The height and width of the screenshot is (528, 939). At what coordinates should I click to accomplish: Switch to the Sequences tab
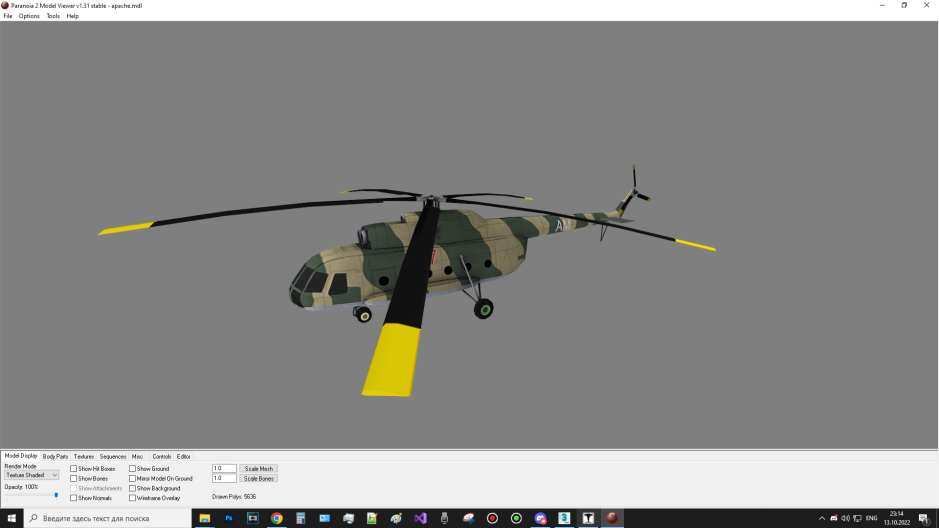[112, 456]
